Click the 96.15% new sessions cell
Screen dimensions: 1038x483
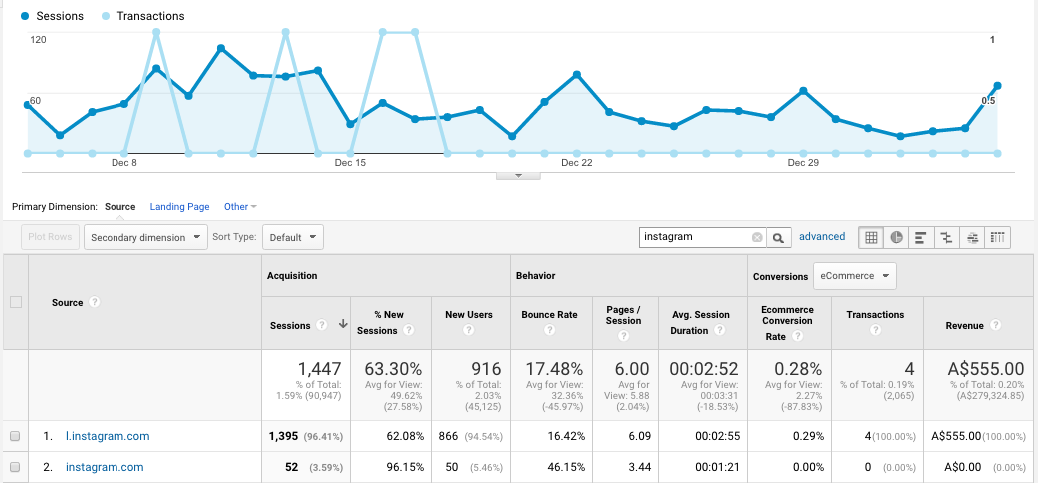tap(405, 467)
